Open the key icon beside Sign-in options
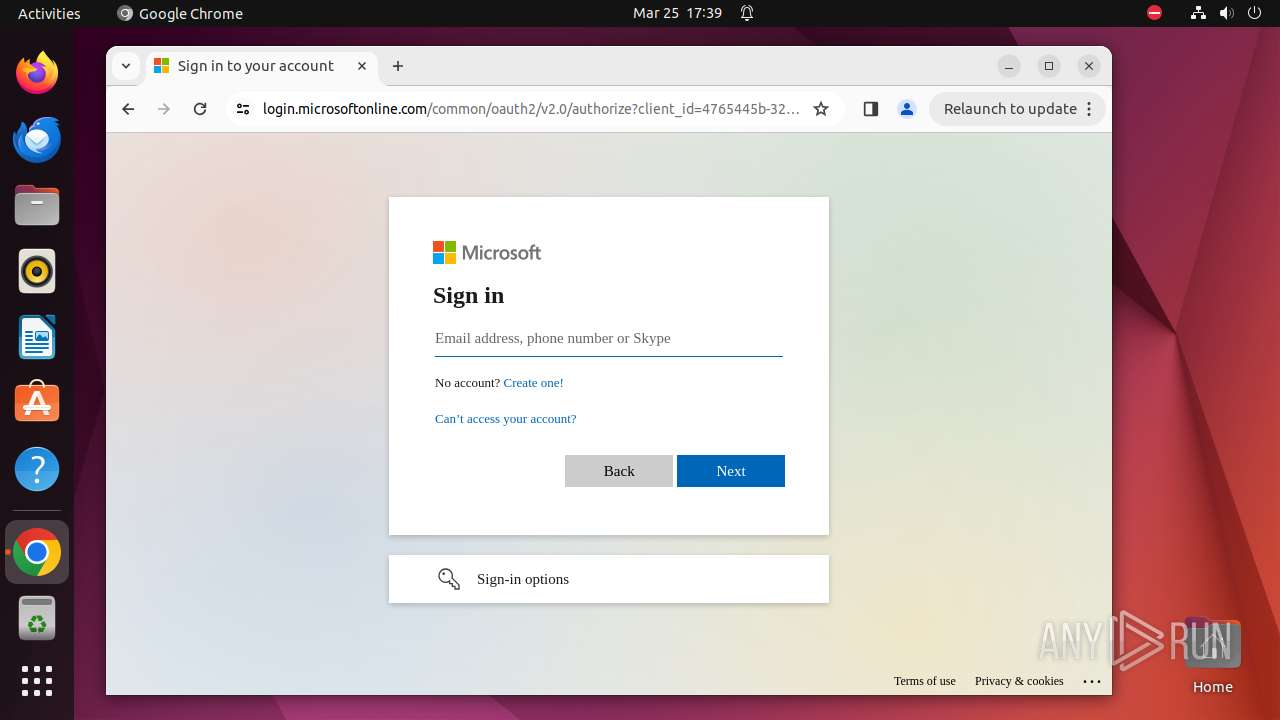The width and height of the screenshot is (1280, 720). pyautogui.click(x=449, y=579)
